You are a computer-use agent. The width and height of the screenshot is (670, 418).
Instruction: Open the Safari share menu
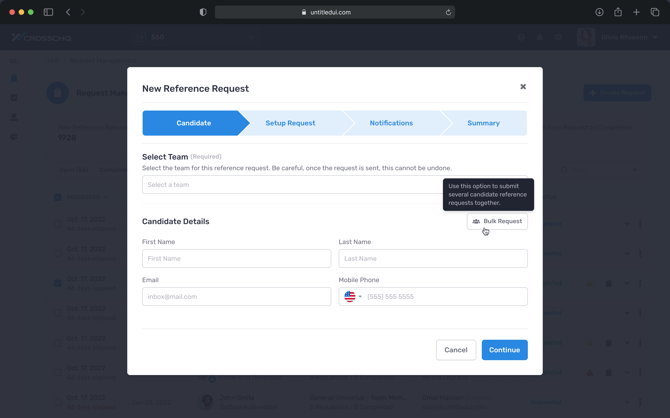tap(618, 12)
